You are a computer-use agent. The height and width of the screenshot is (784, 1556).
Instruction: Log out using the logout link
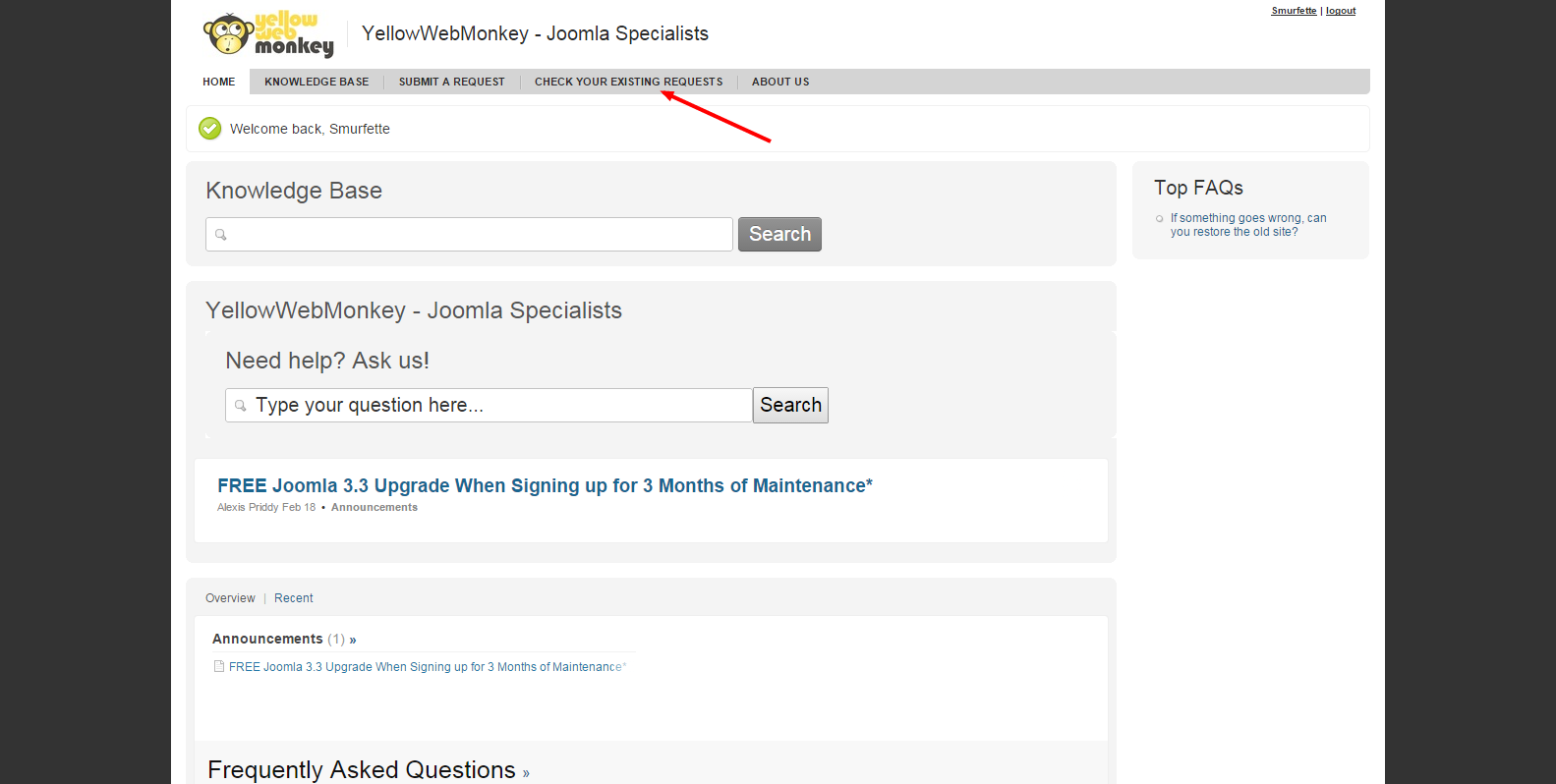coord(1341,11)
